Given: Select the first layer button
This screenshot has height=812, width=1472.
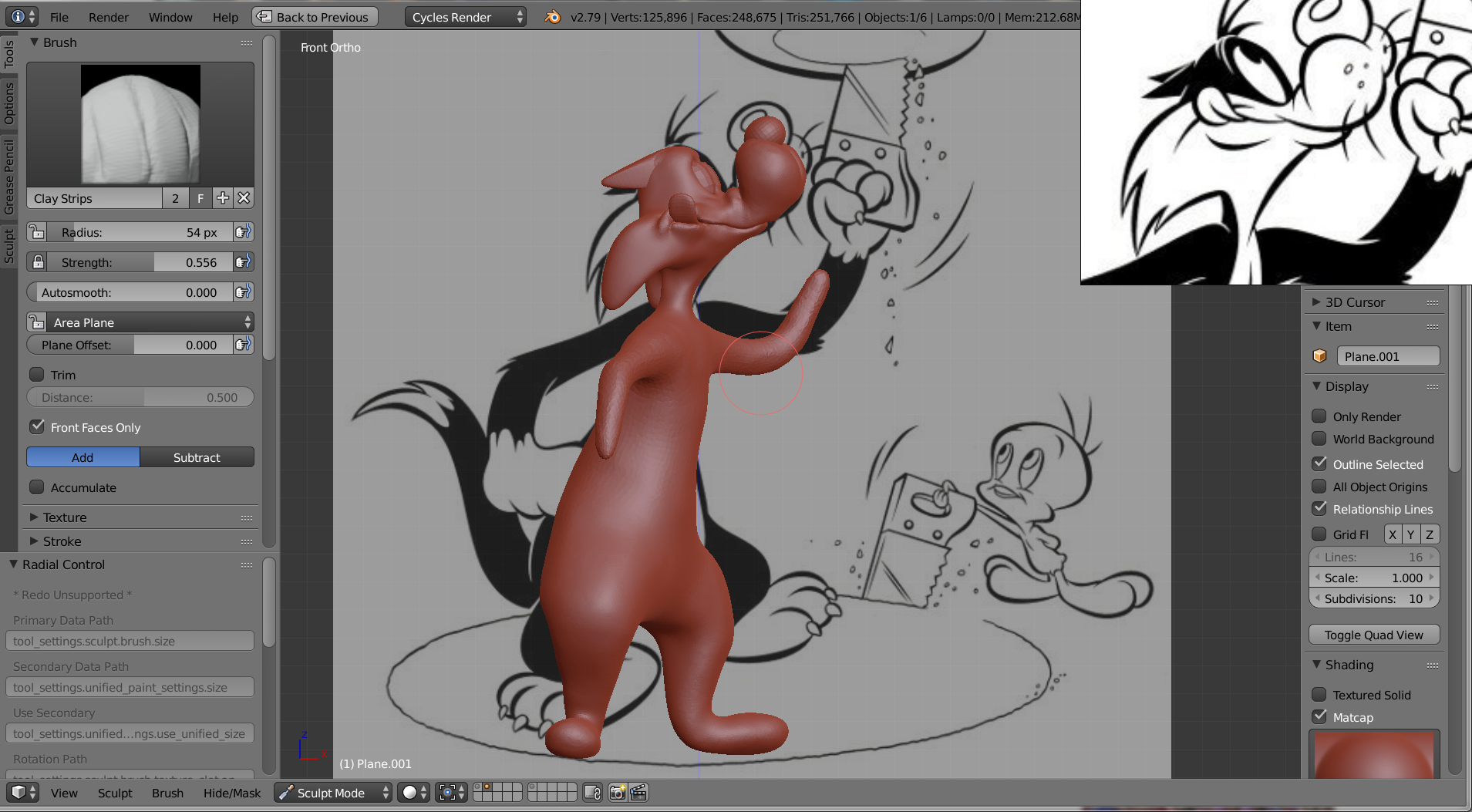Looking at the screenshot, I should point(478,787).
